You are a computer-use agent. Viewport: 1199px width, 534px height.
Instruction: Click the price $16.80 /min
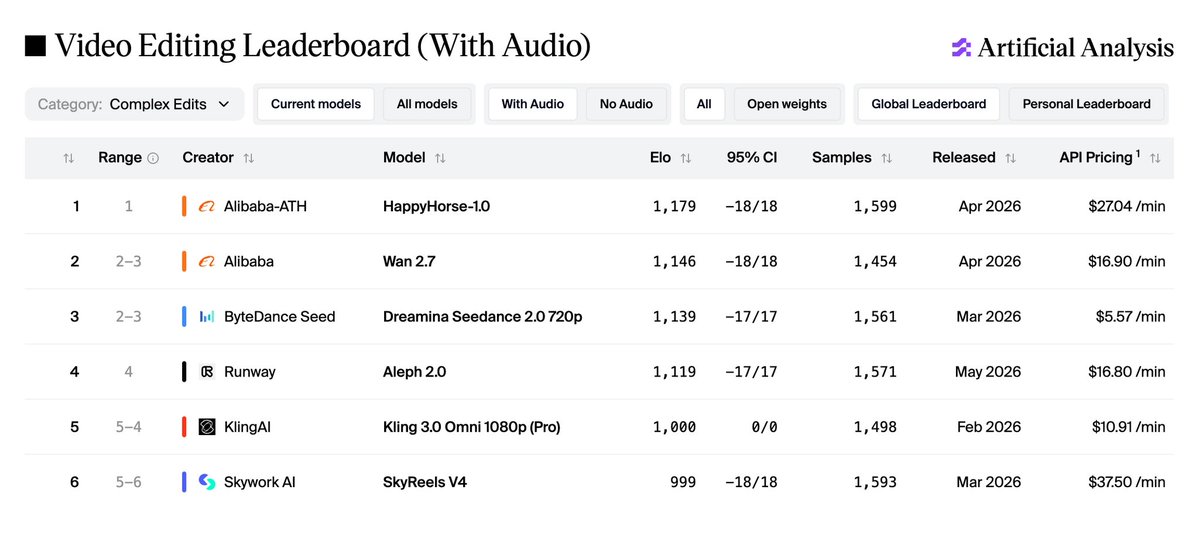(x=1127, y=372)
